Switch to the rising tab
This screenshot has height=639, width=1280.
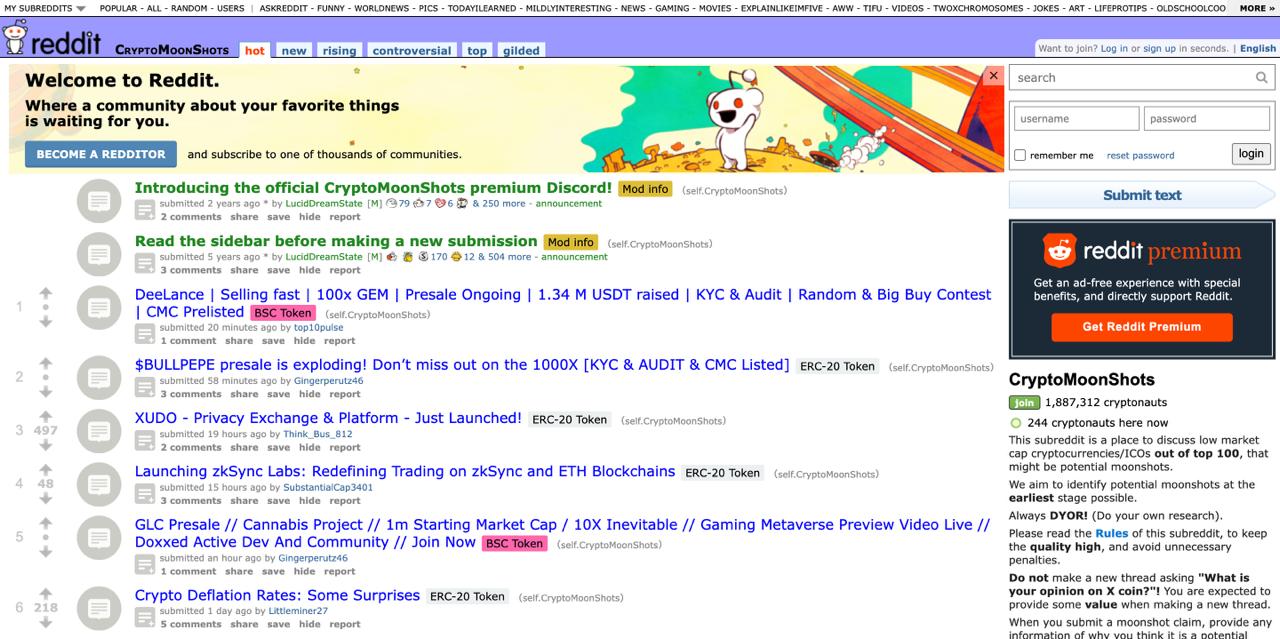pyautogui.click(x=339, y=50)
